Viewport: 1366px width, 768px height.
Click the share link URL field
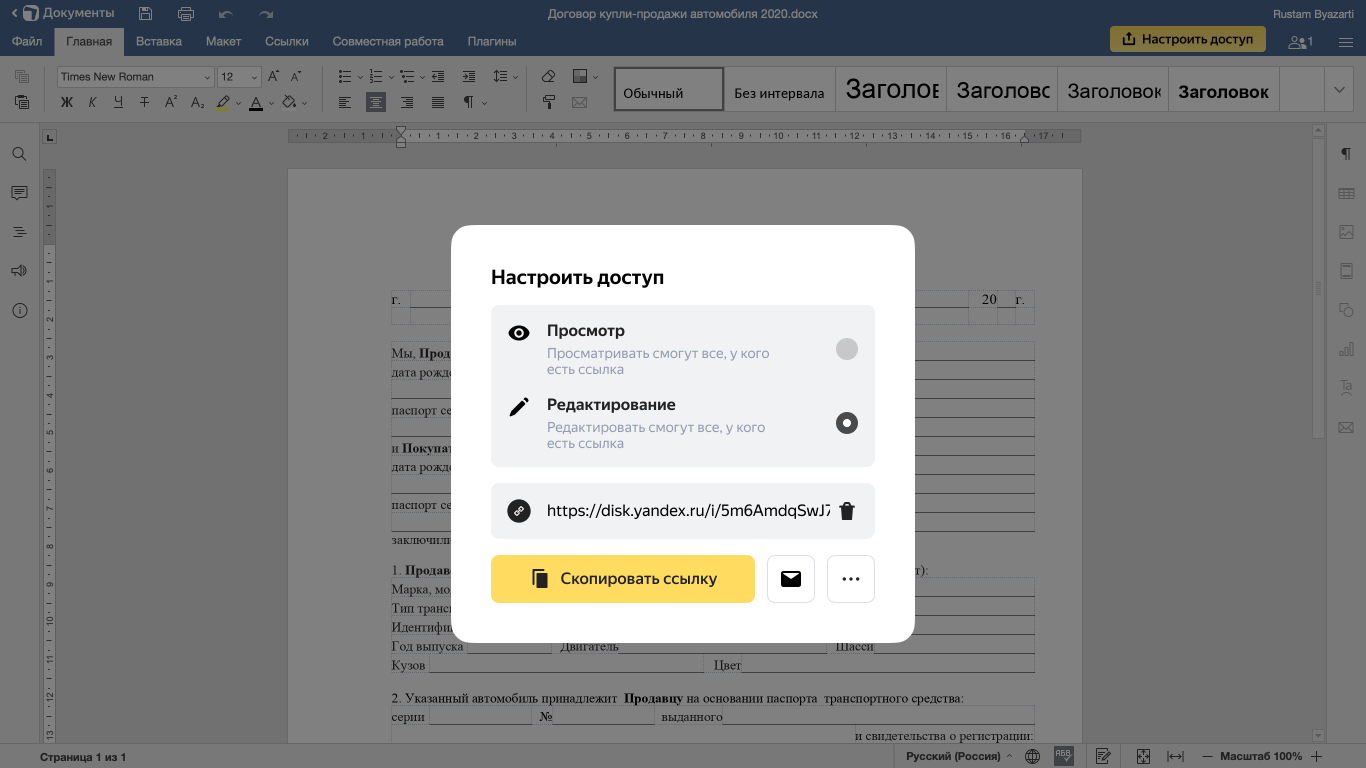click(x=687, y=511)
